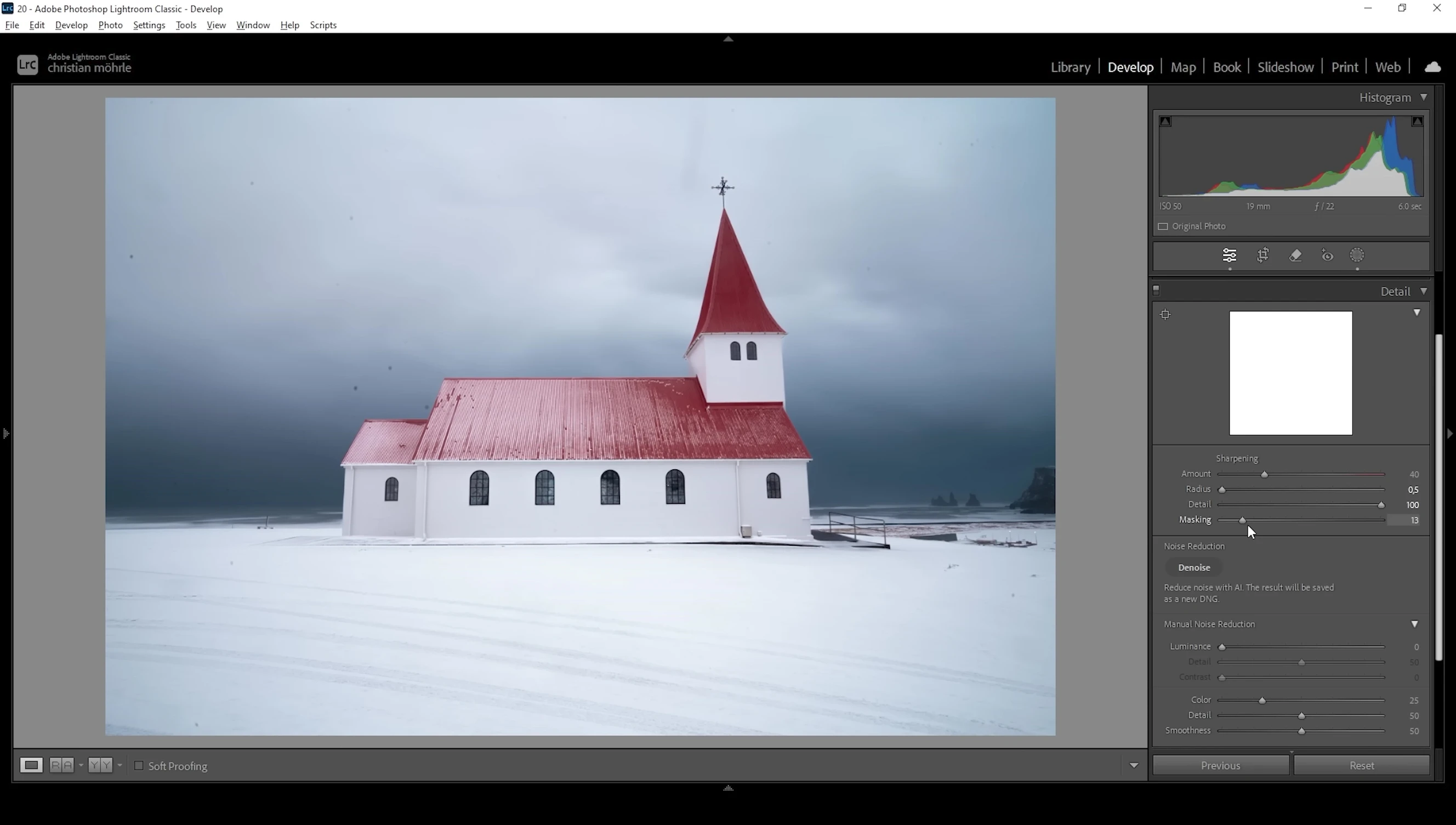Image resolution: width=1456 pixels, height=825 pixels.
Task: Open the Help menu
Action: tap(289, 25)
